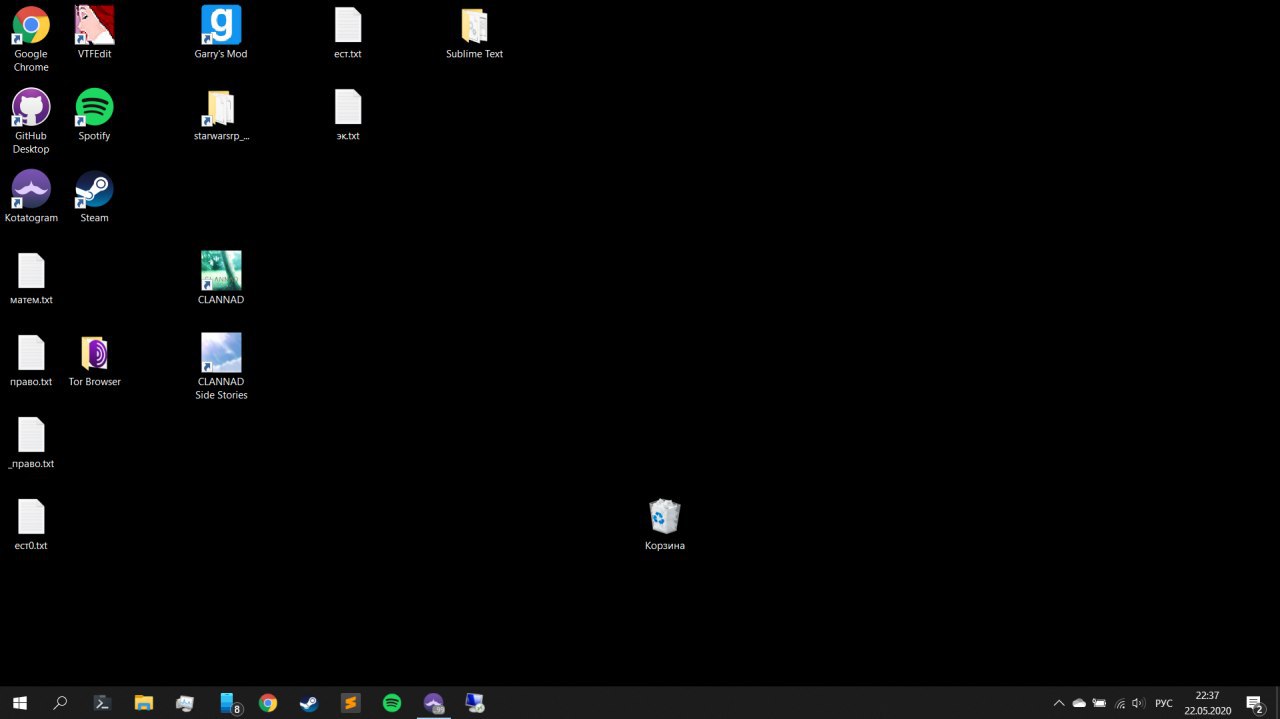Open the Windows Start menu
This screenshot has width=1280, height=719.
tap(20, 703)
